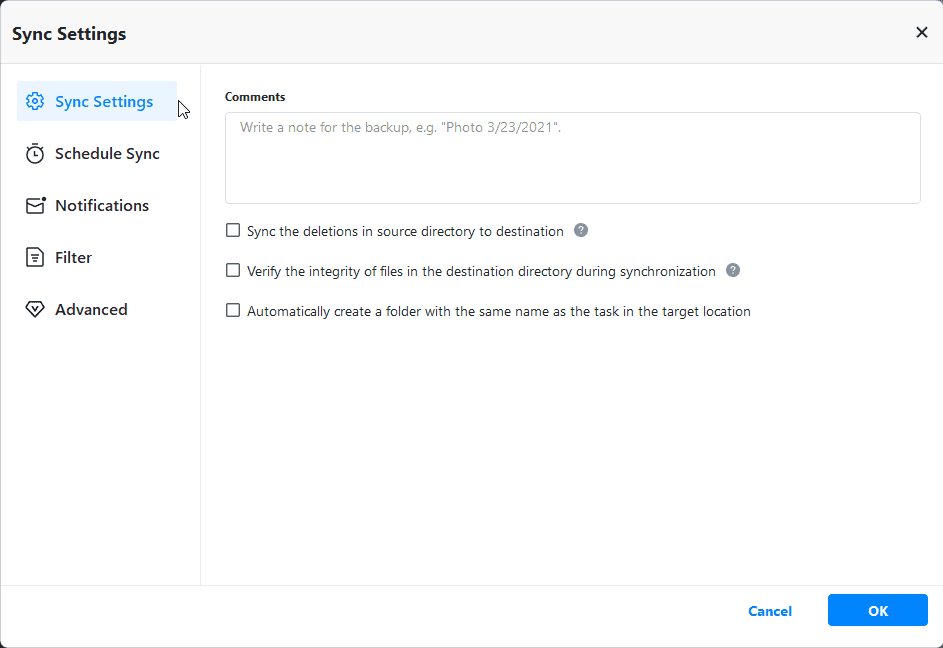Image resolution: width=943 pixels, height=648 pixels.
Task: Click the Sync Settings dialog title text
Action: tap(69, 34)
